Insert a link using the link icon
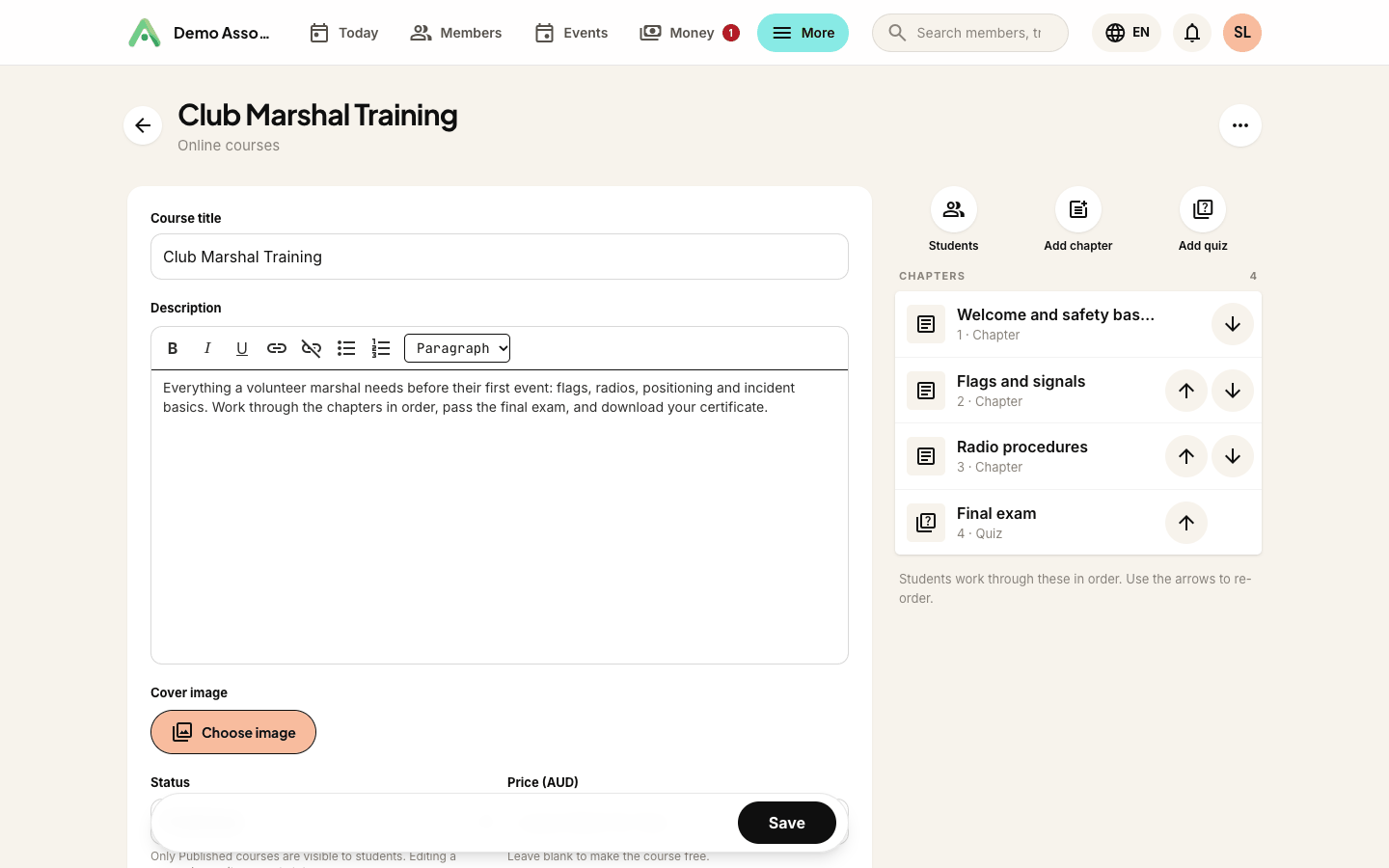The height and width of the screenshot is (868, 1389). [277, 348]
